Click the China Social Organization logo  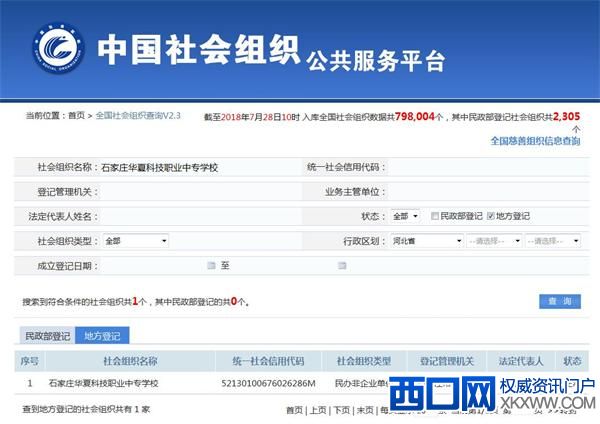tap(53, 50)
